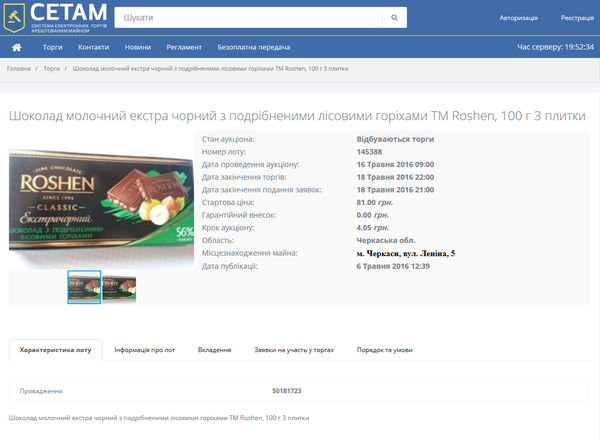
Task: Click the auction step 4.05 грн.
Action: [373, 228]
